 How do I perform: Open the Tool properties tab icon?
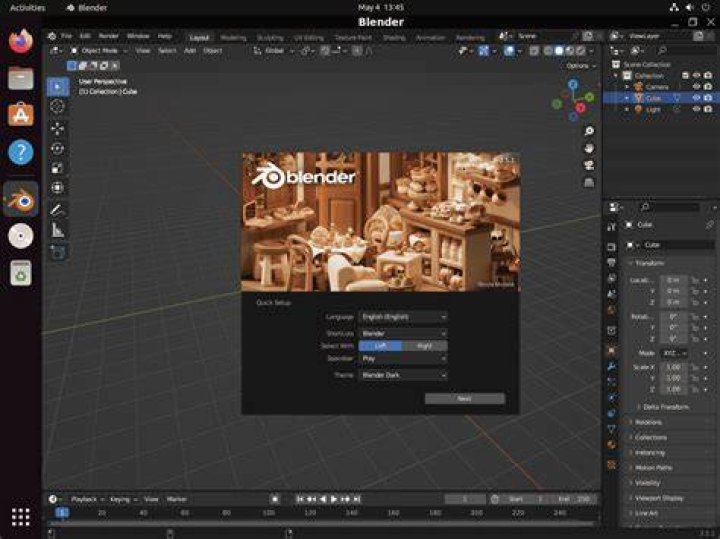click(x=611, y=227)
